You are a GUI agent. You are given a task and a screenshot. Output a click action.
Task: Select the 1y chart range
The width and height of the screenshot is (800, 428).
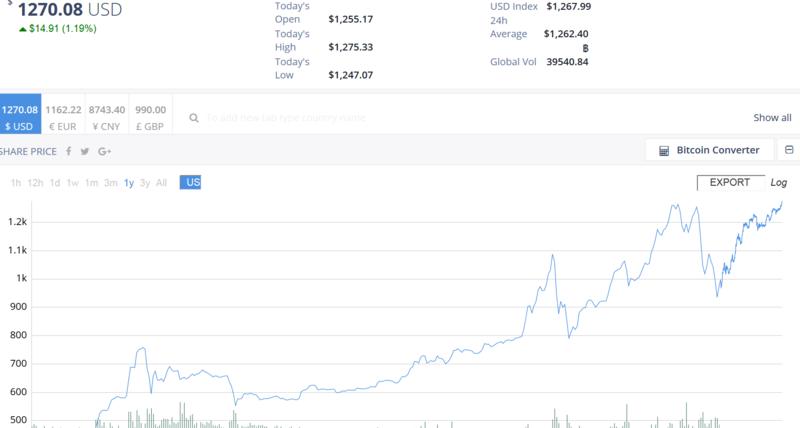(129, 183)
